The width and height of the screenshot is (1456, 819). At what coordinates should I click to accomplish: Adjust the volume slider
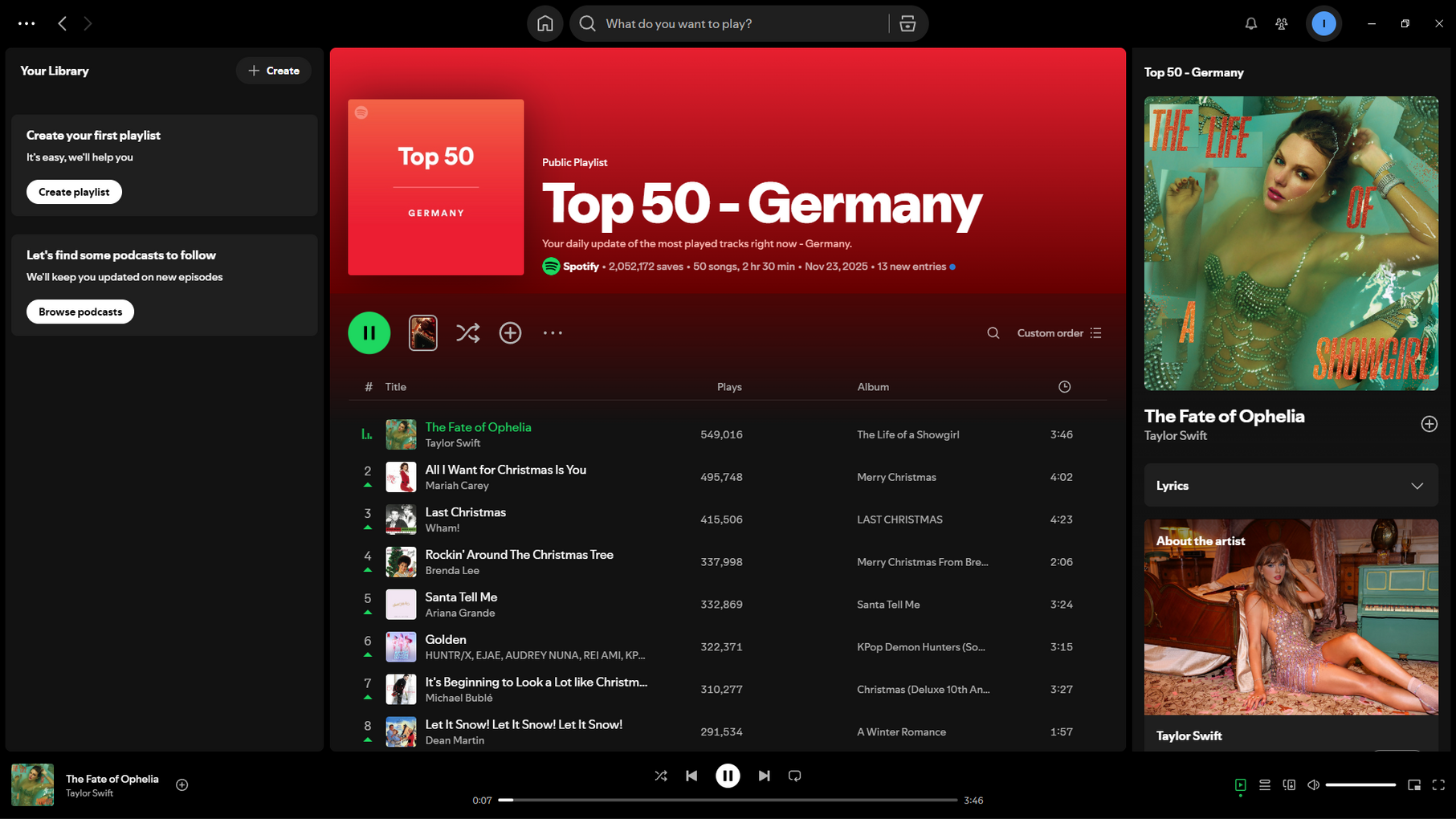(1360, 784)
